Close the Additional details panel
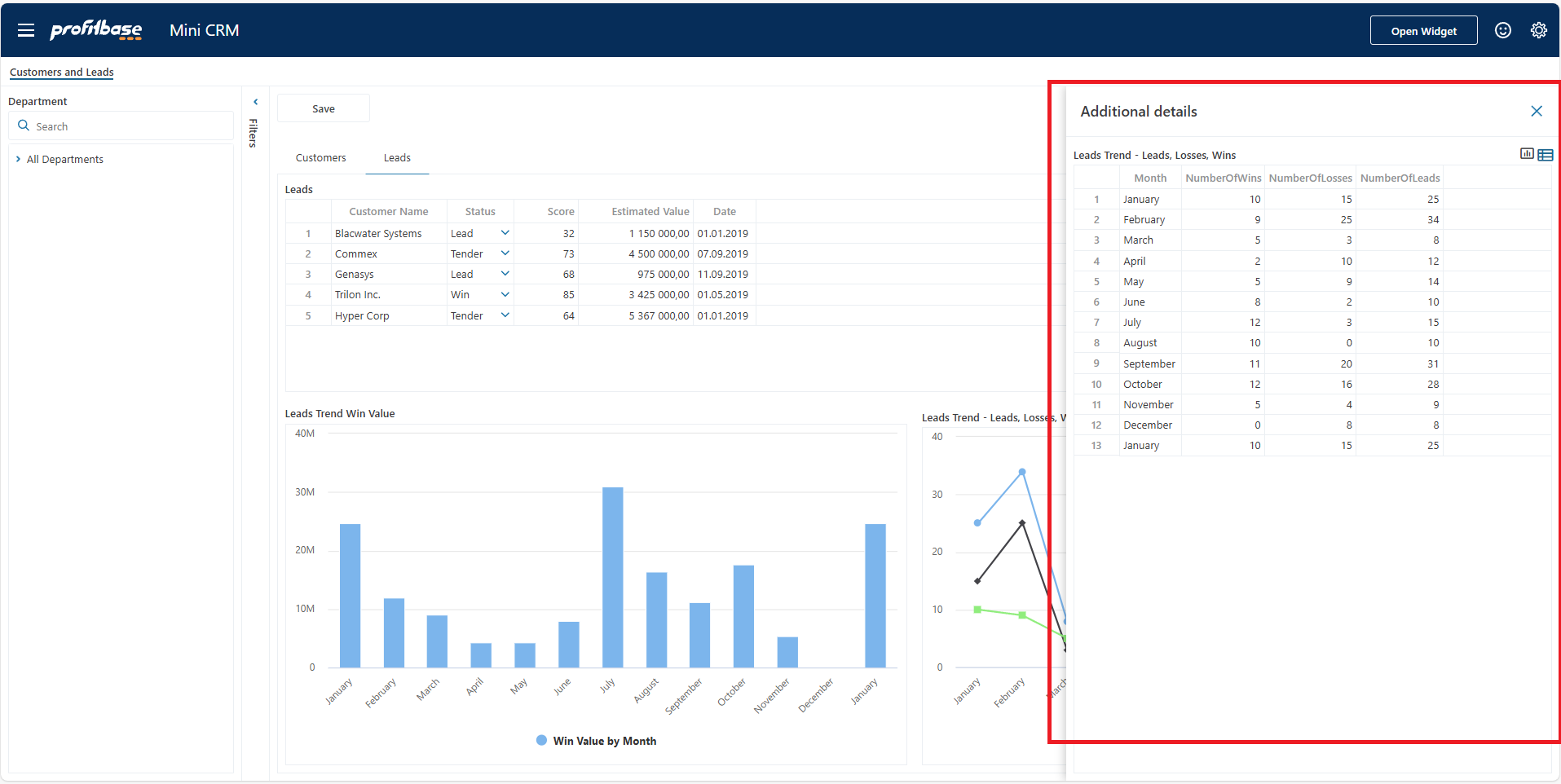The height and width of the screenshot is (784, 1561). pos(1536,111)
